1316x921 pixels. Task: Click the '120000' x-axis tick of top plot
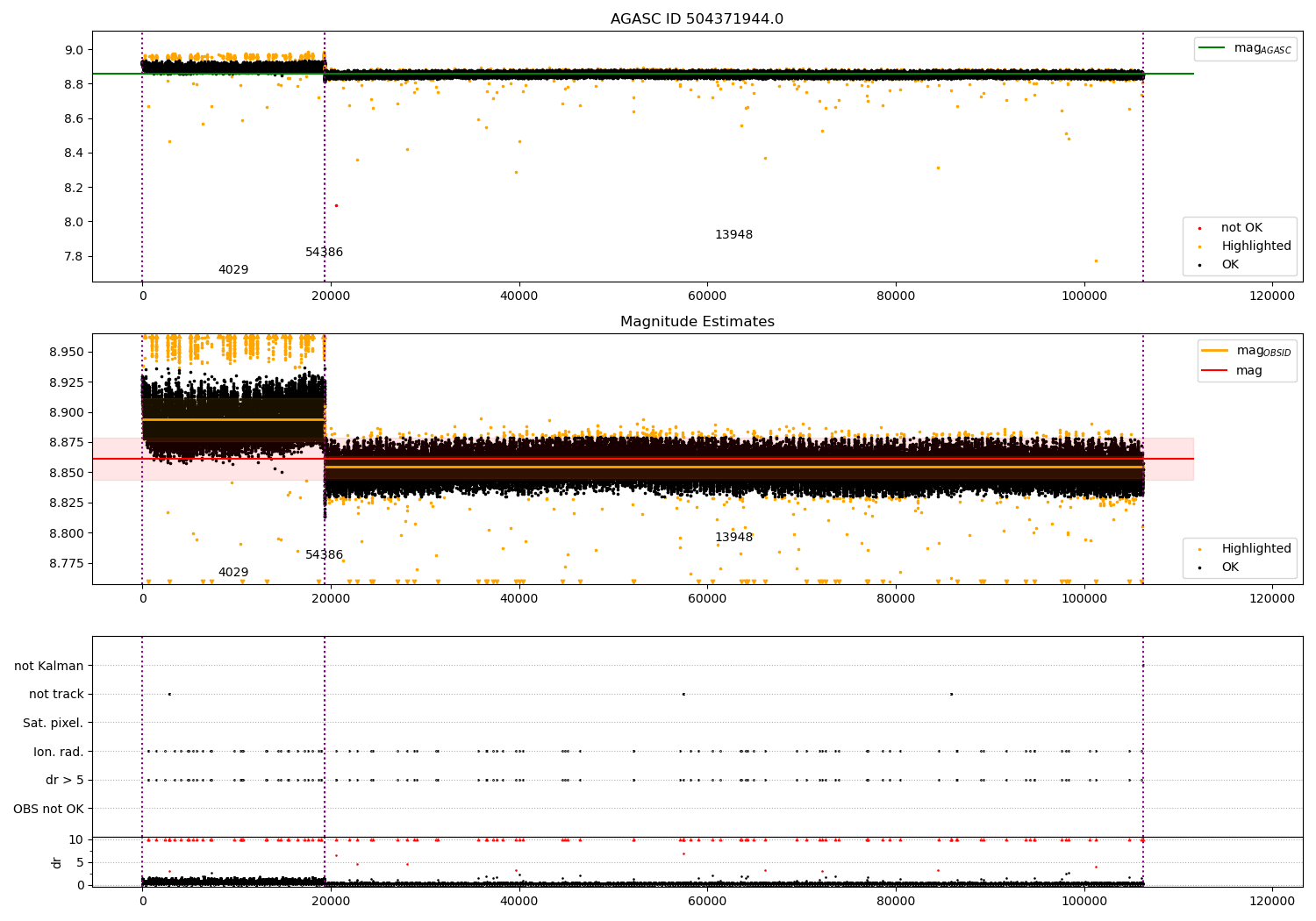pyautogui.click(x=1272, y=296)
